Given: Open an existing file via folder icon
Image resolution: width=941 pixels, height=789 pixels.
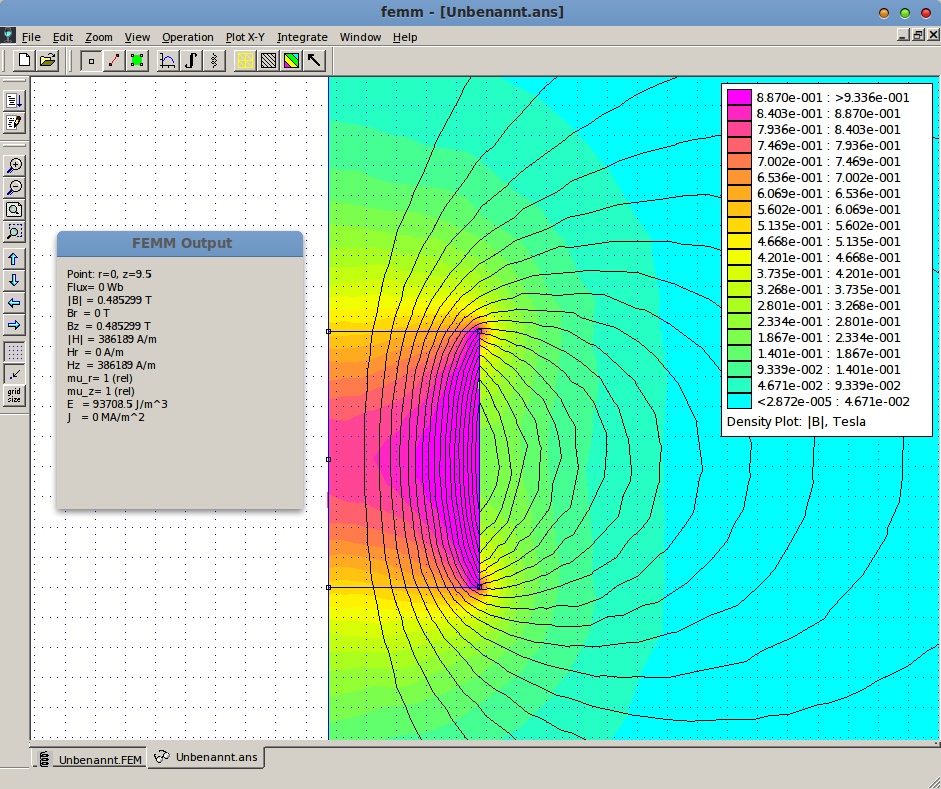Looking at the screenshot, I should 47,60.
